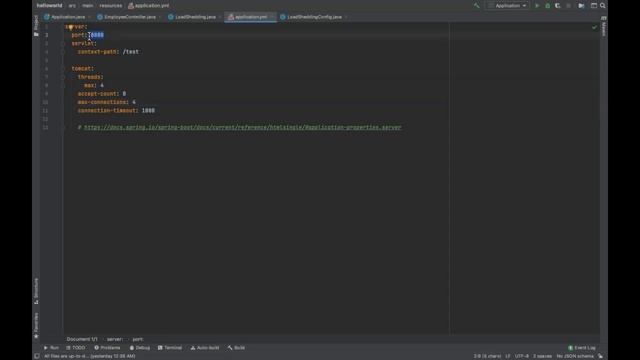Click the inspections green checkmark indicator
This screenshot has height=360, width=640.
[594, 27]
